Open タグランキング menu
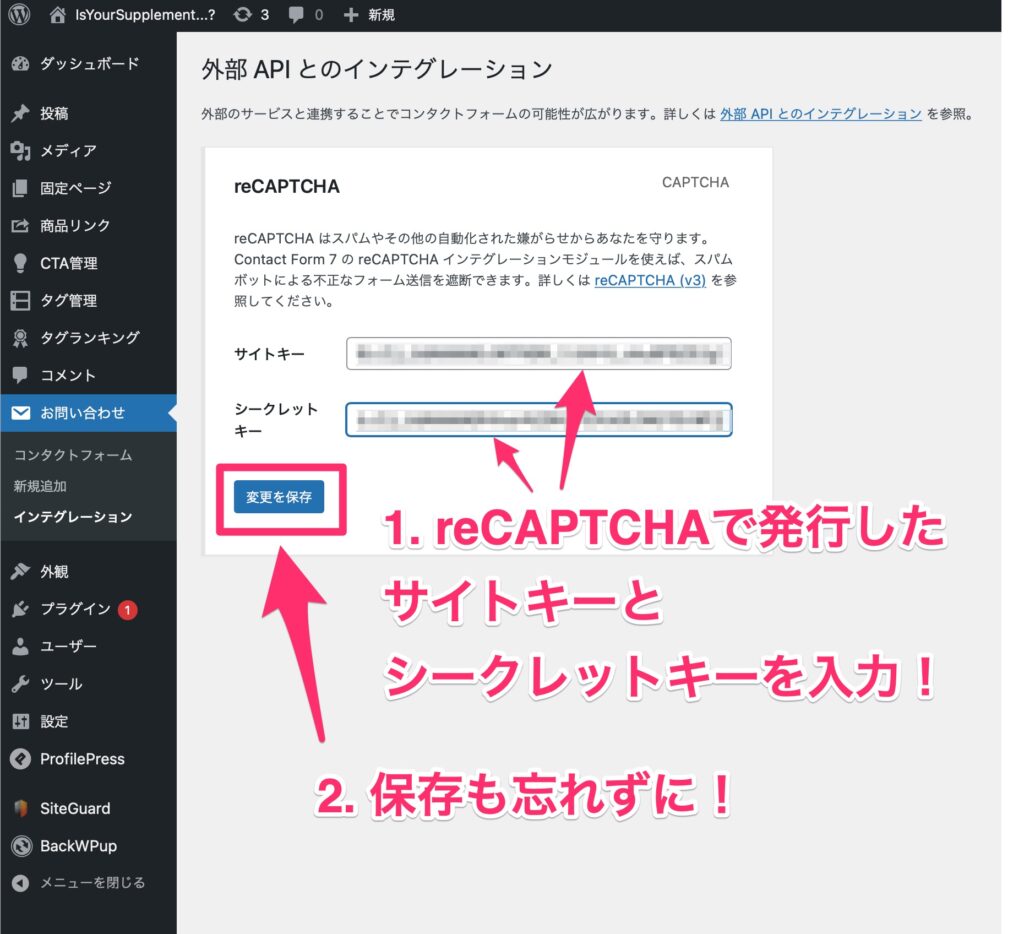The image size is (1024, 934). (x=89, y=338)
